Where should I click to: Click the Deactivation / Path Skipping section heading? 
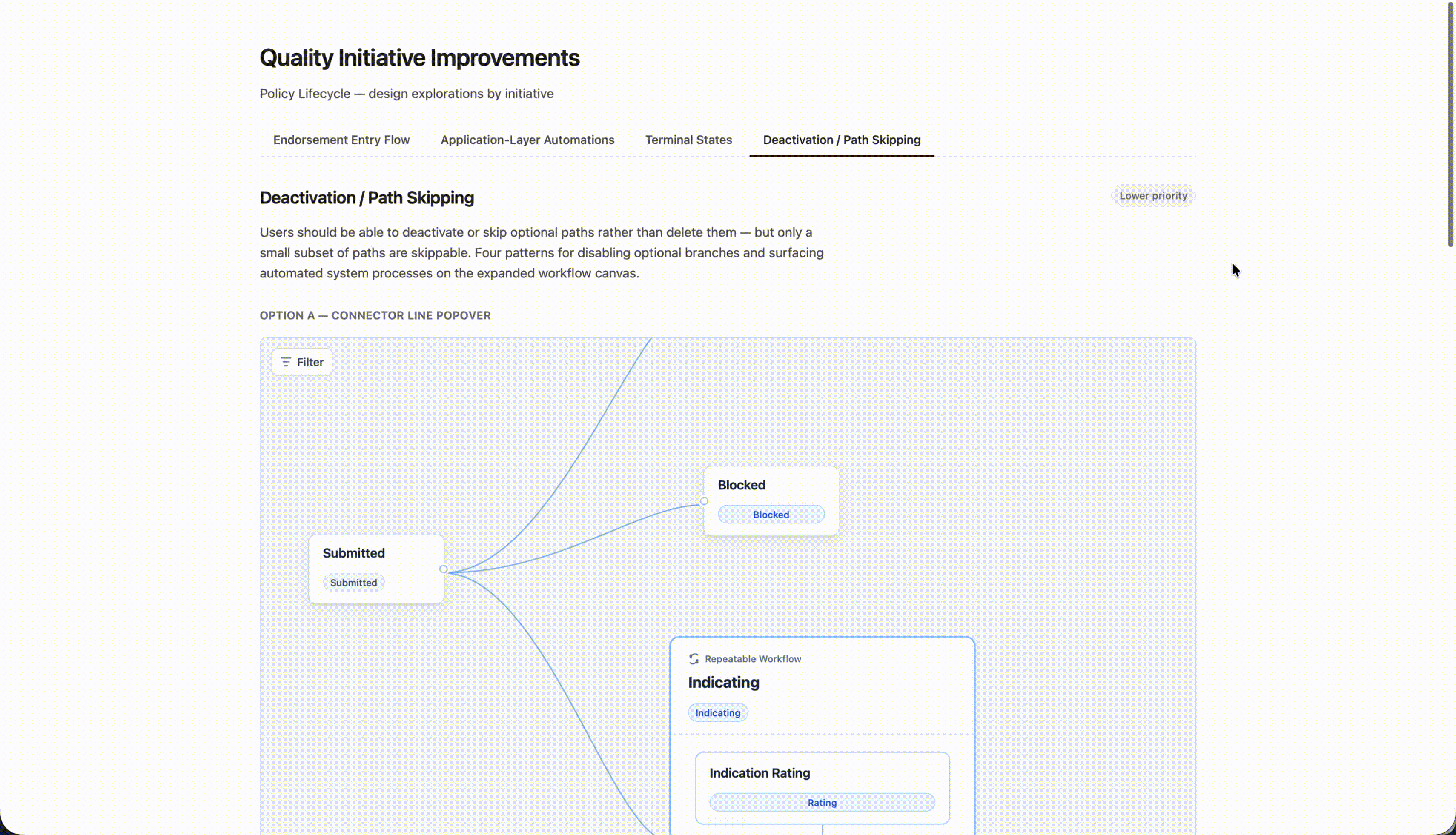click(x=367, y=198)
